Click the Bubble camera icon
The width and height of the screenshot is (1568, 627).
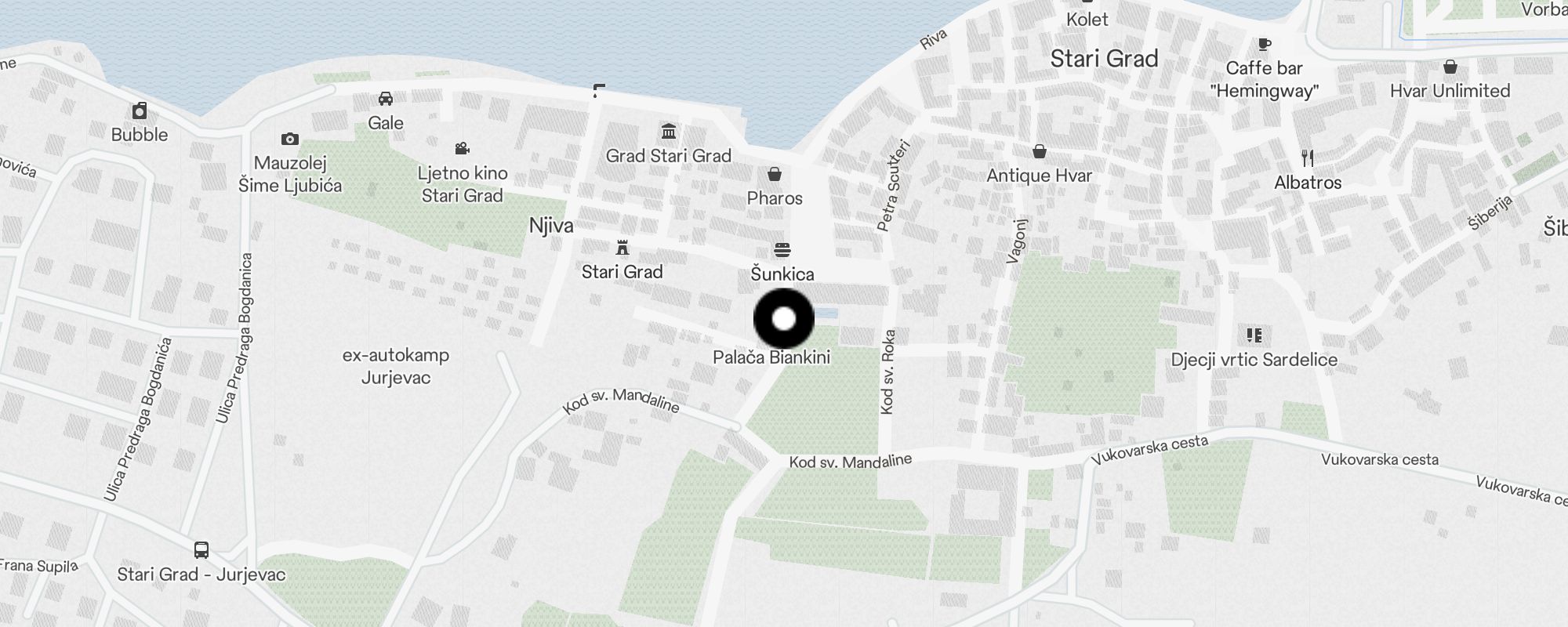pyautogui.click(x=140, y=110)
